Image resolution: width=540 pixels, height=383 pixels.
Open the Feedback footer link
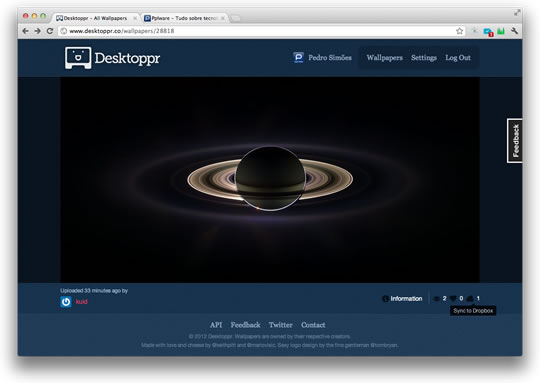(245, 325)
